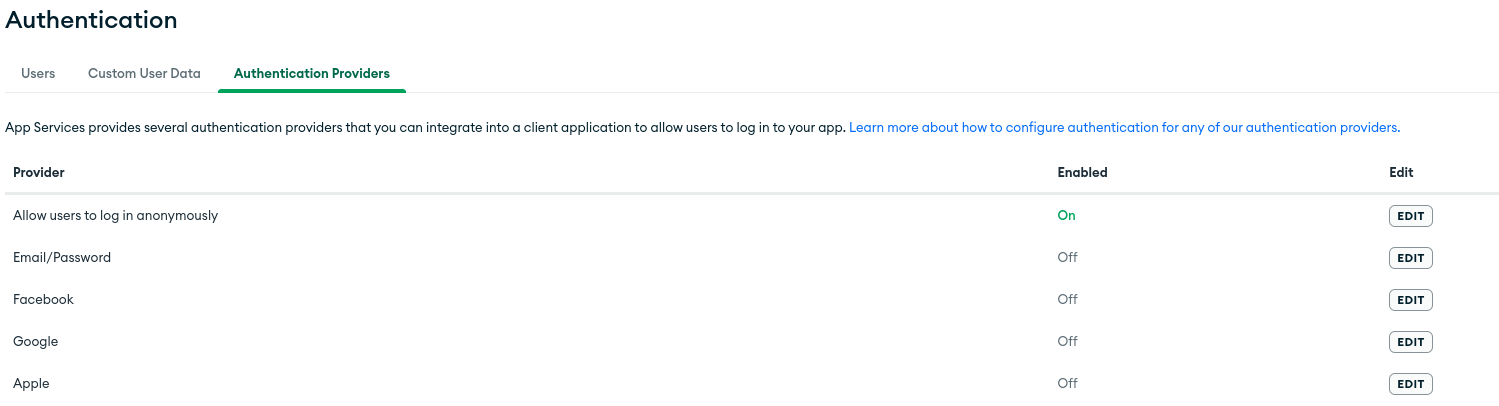Edit the Facebook authentication provider
The height and width of the screenshot is (406, 1499).
tap(1410, 300)
